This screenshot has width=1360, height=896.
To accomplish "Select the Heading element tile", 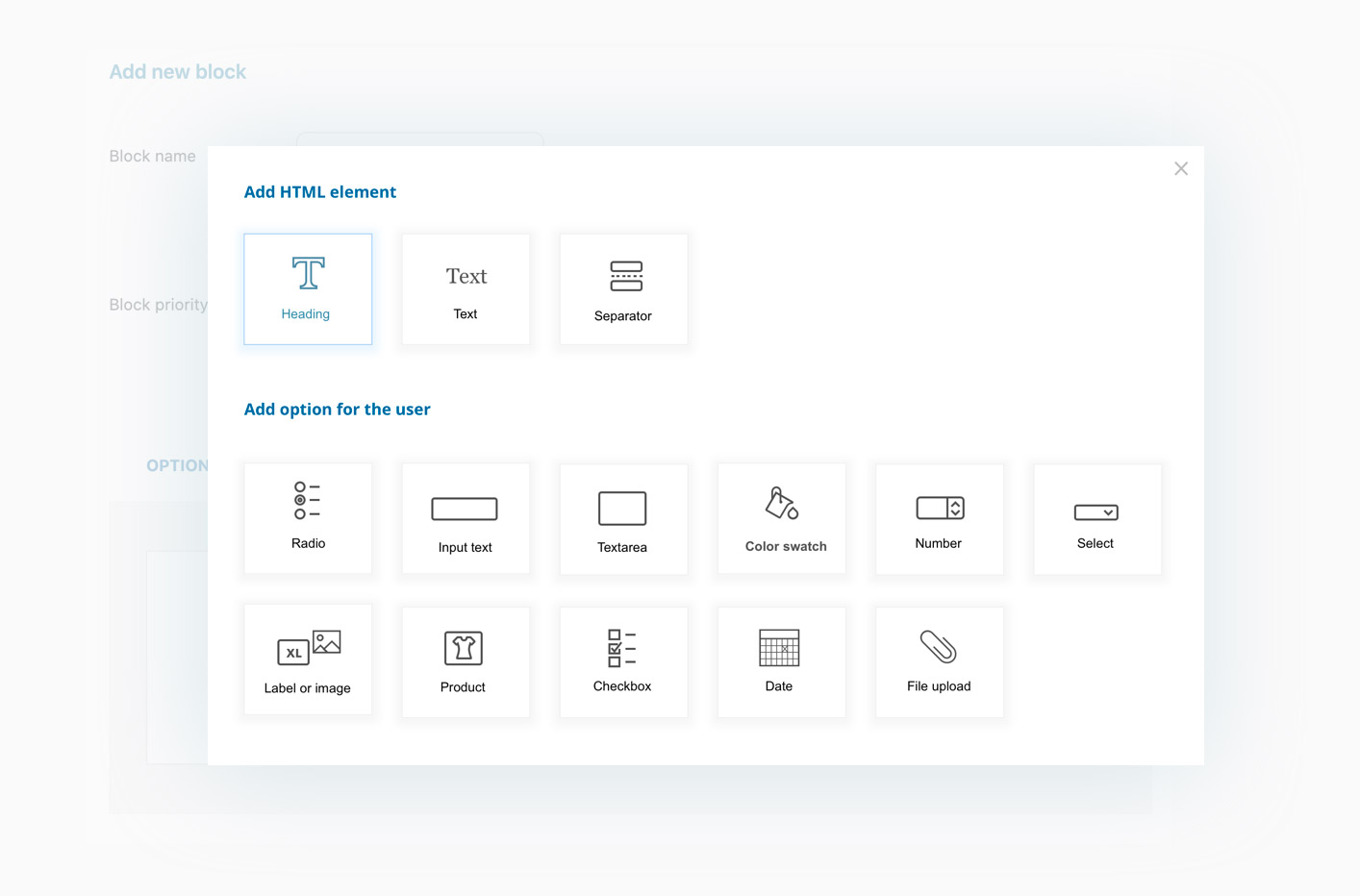I will [x=308, y=289].
